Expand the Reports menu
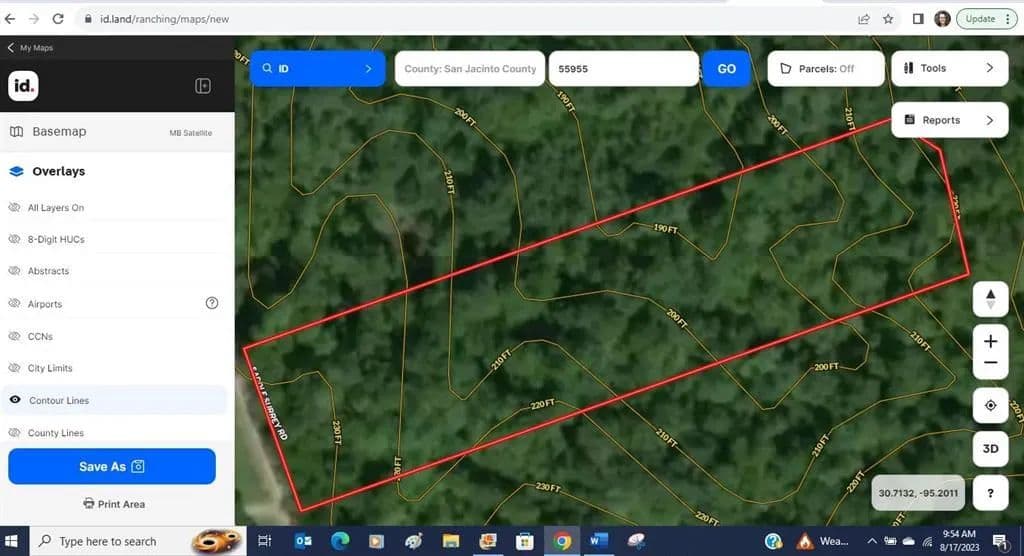 pos(948,120)
